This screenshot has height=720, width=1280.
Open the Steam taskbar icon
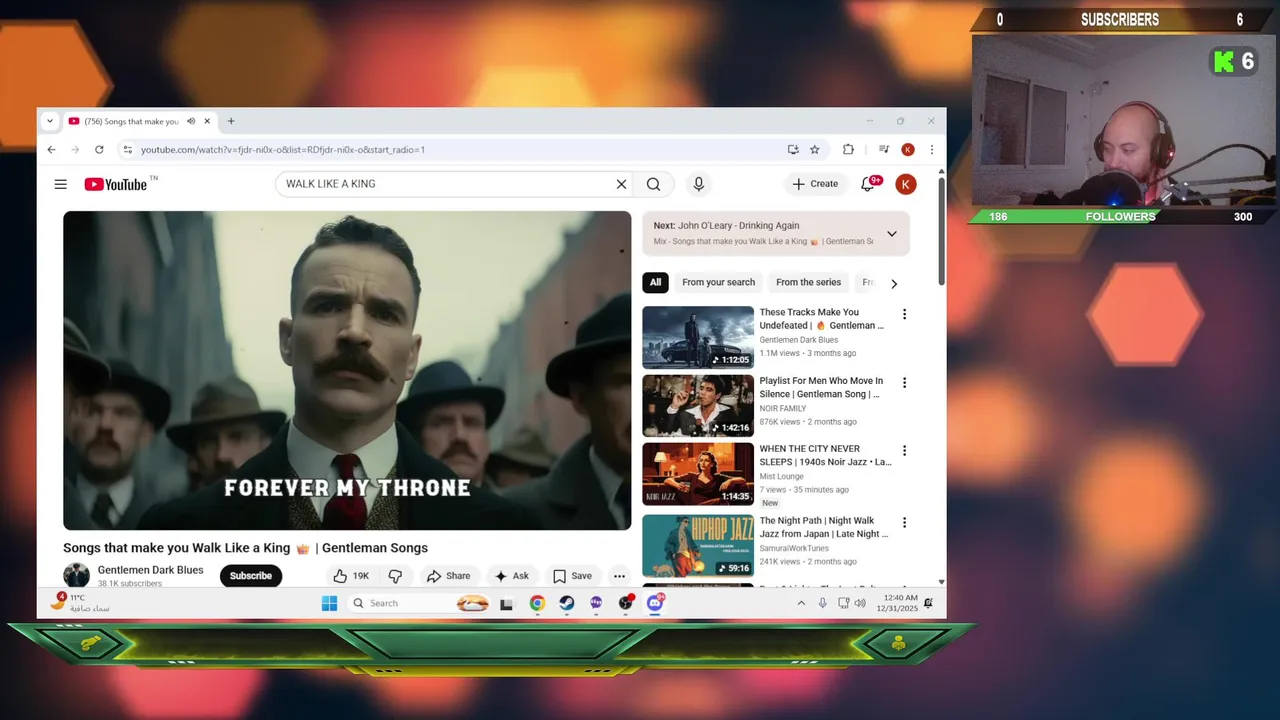(x=566, y=603)
